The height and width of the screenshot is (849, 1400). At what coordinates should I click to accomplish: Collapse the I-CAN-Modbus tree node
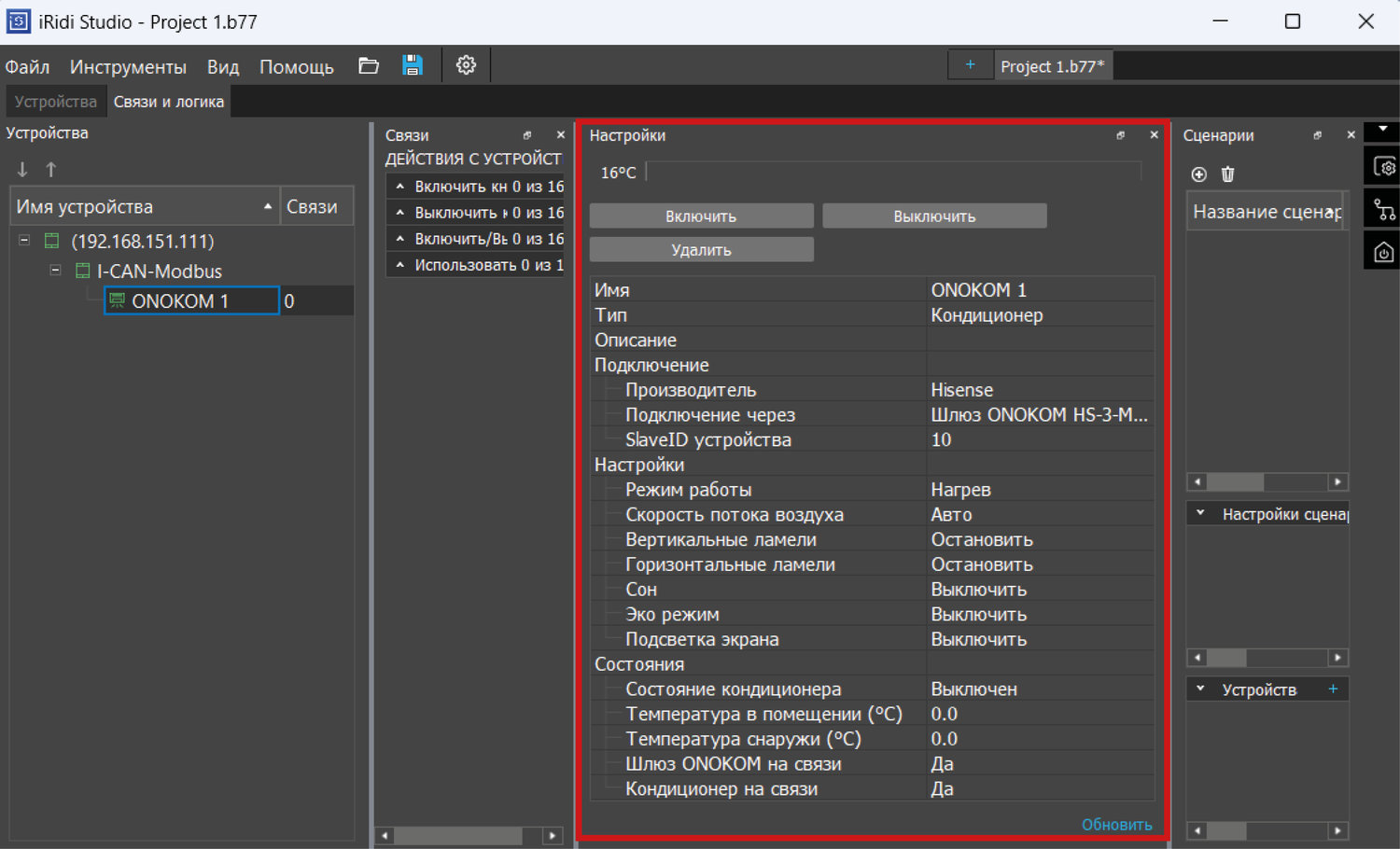[x=55, y=271]
